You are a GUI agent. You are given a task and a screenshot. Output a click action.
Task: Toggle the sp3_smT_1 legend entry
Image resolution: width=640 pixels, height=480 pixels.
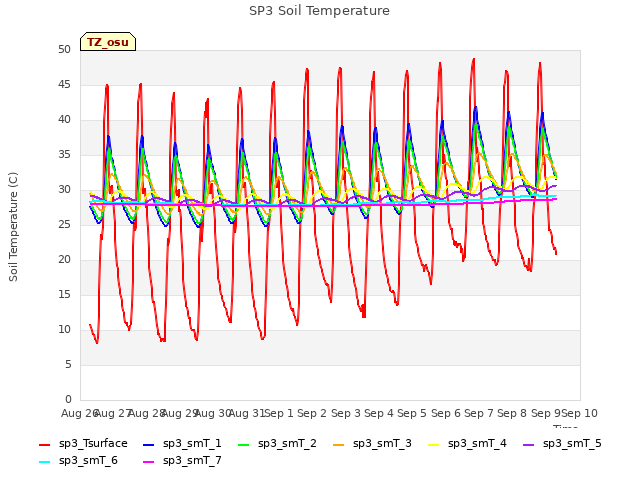point(182,444)
